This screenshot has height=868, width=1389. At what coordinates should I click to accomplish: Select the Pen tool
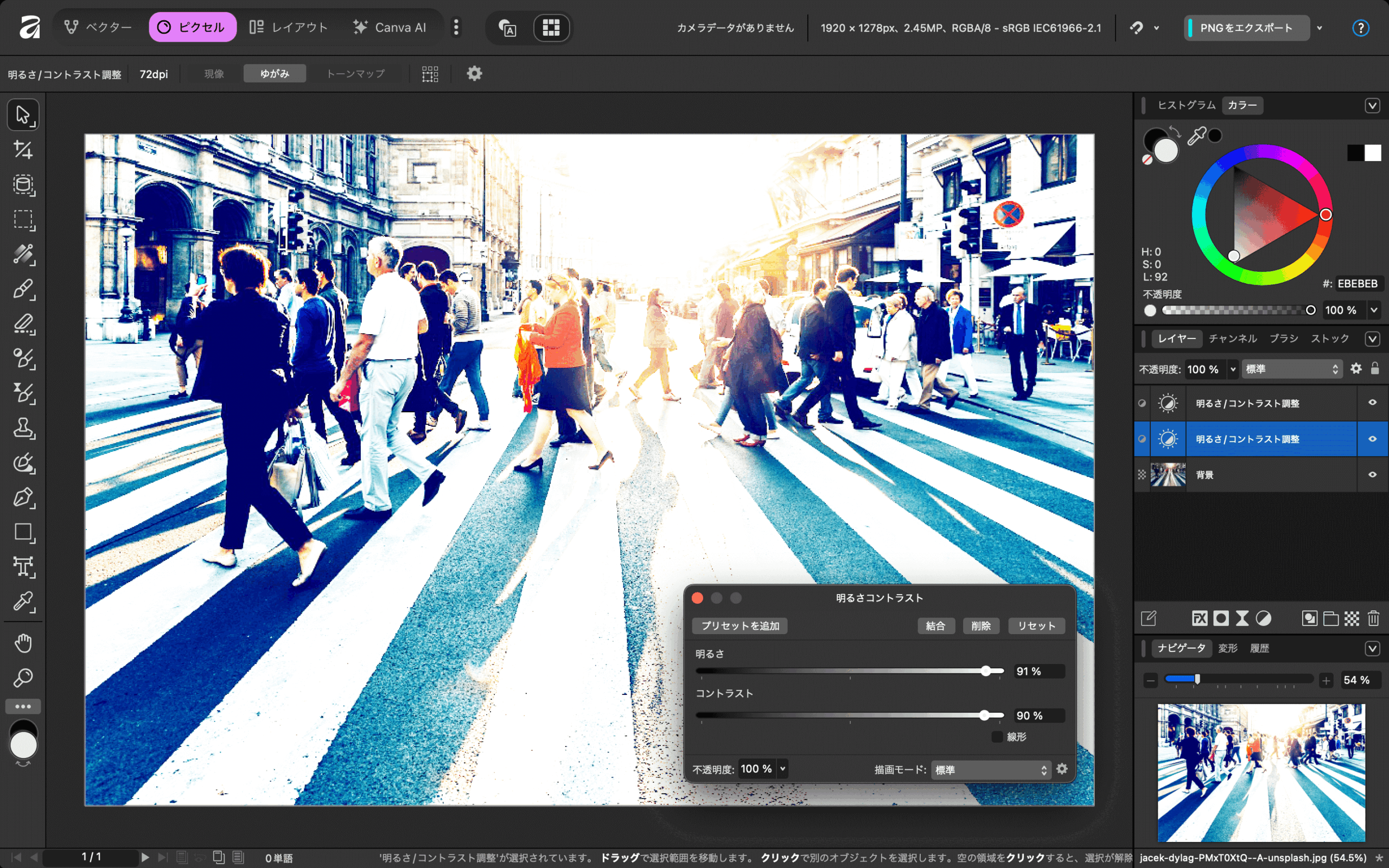23,497
